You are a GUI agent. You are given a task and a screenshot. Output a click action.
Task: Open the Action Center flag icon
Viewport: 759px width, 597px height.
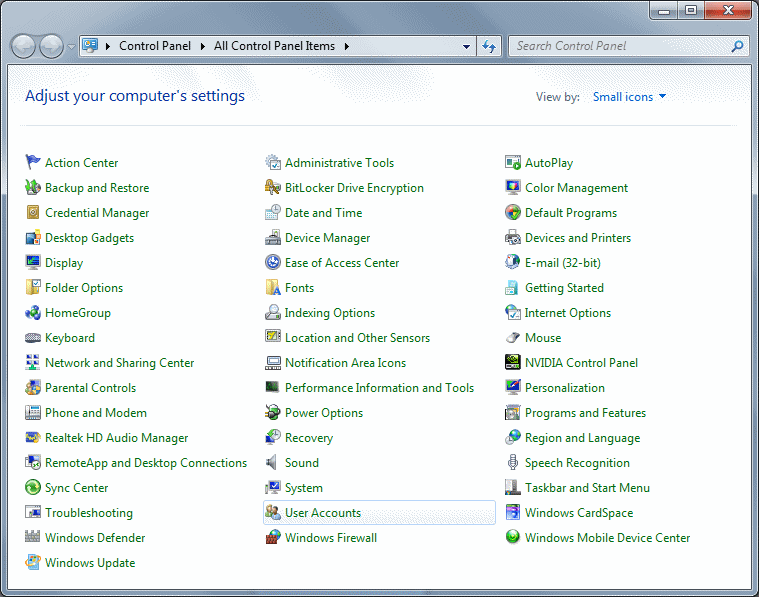click(32, 162)
